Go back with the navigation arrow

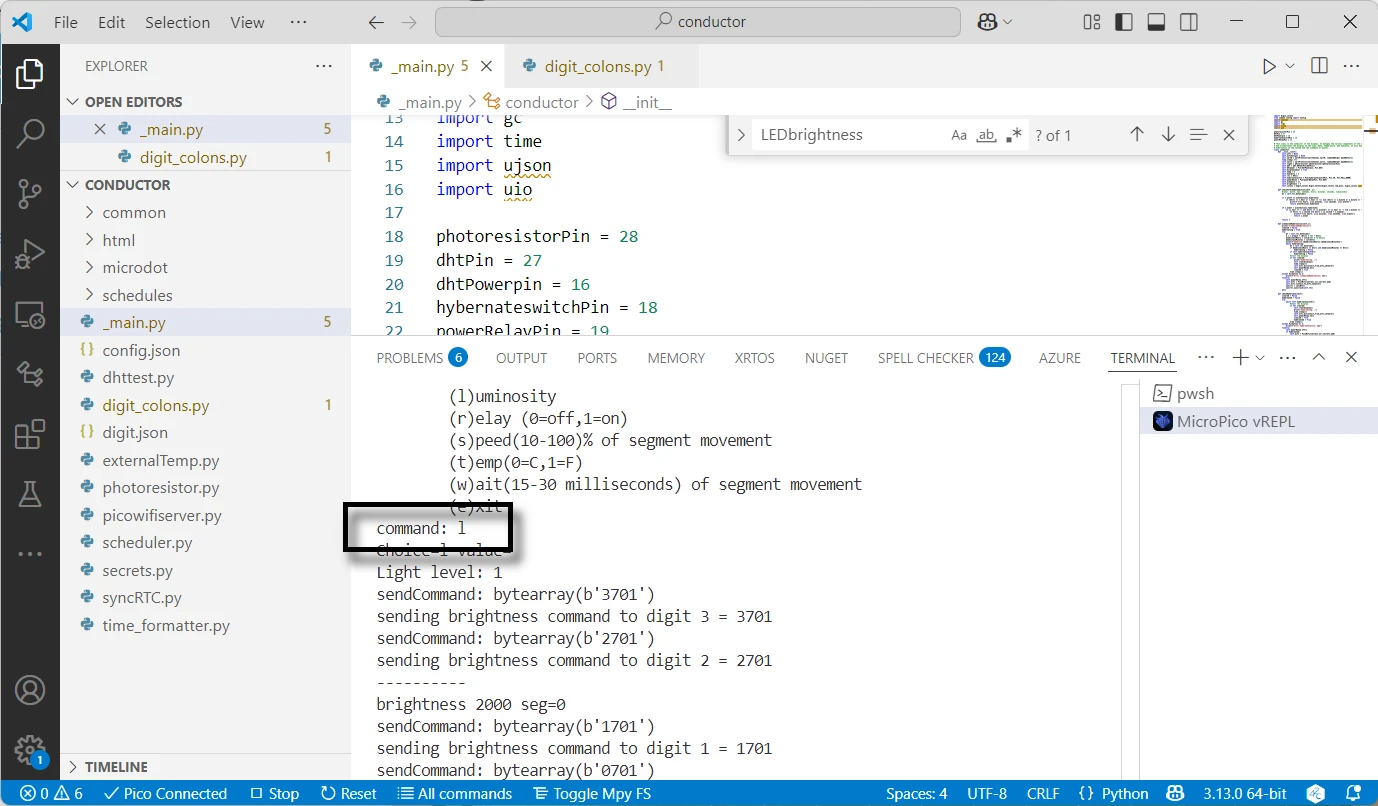coord(375,22)
